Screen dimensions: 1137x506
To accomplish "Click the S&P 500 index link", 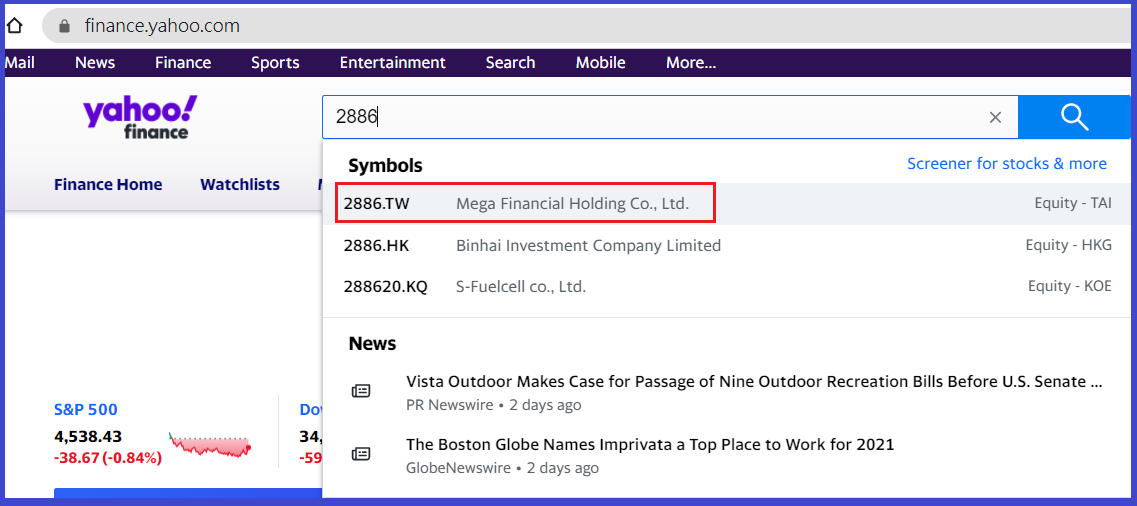I will [x=86, y=410].
